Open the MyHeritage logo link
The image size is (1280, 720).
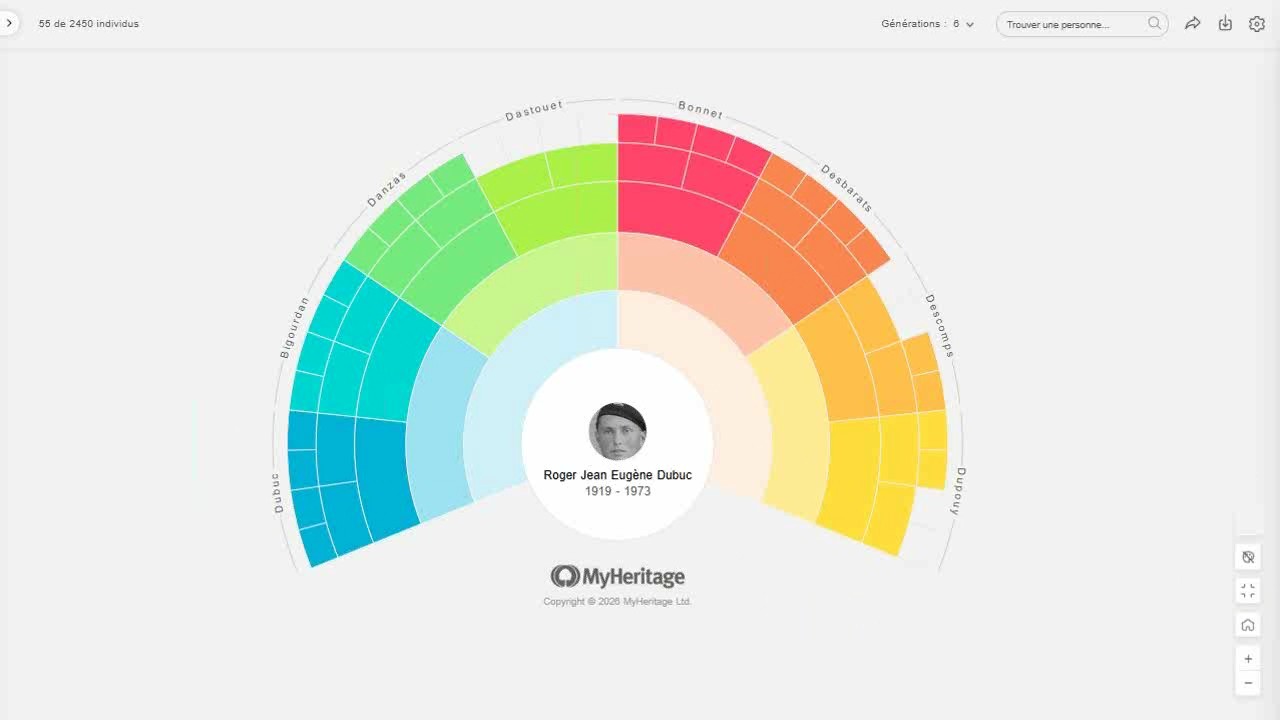coord(616,576)
